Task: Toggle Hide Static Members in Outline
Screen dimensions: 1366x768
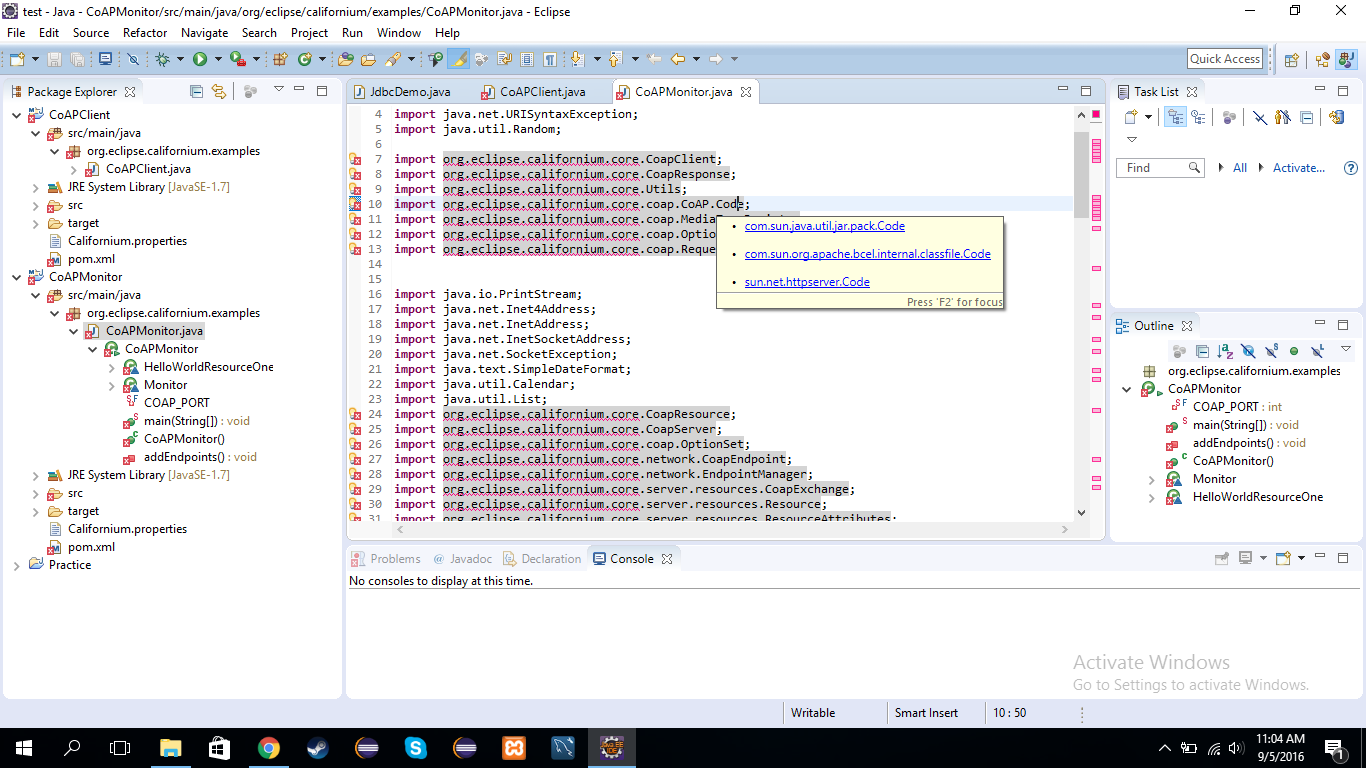Action: tap(1271, 351)
